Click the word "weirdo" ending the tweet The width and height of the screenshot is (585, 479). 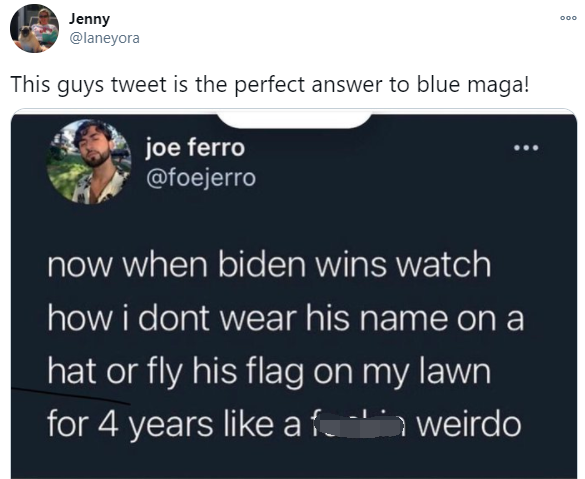469,425
